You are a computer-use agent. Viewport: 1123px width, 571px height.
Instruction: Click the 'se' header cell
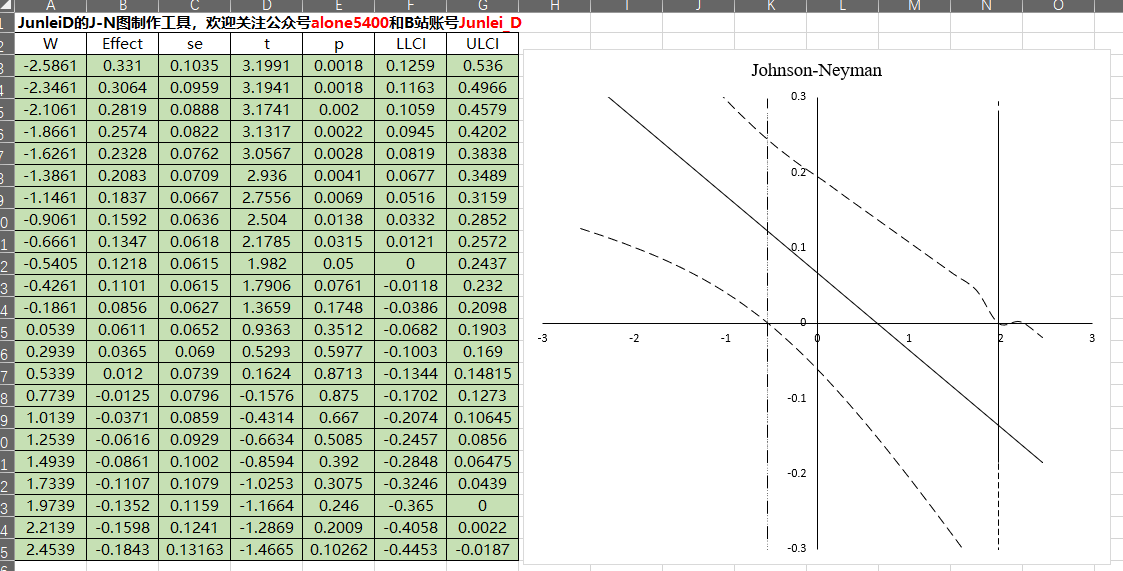pos(195,44)
